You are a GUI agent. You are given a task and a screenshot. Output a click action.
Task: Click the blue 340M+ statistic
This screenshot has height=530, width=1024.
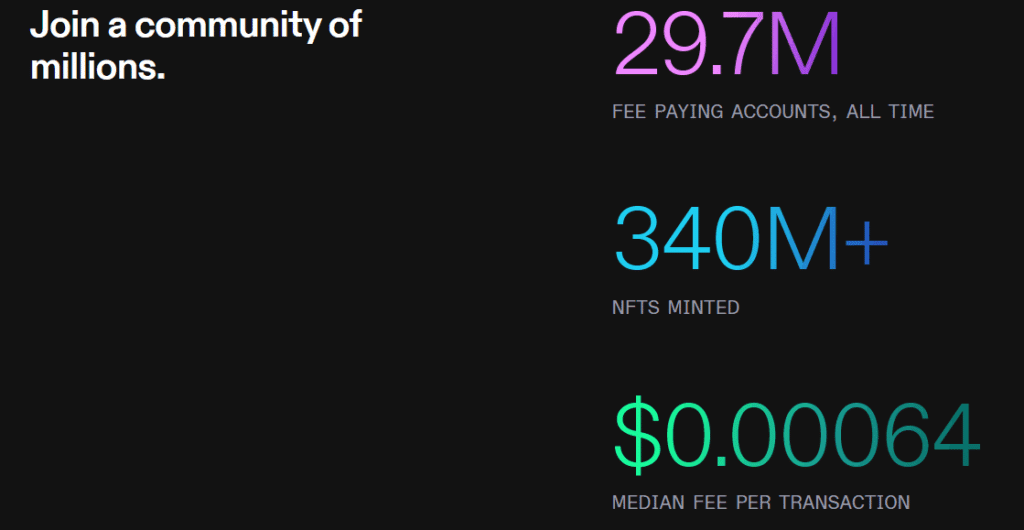point(750,238)
